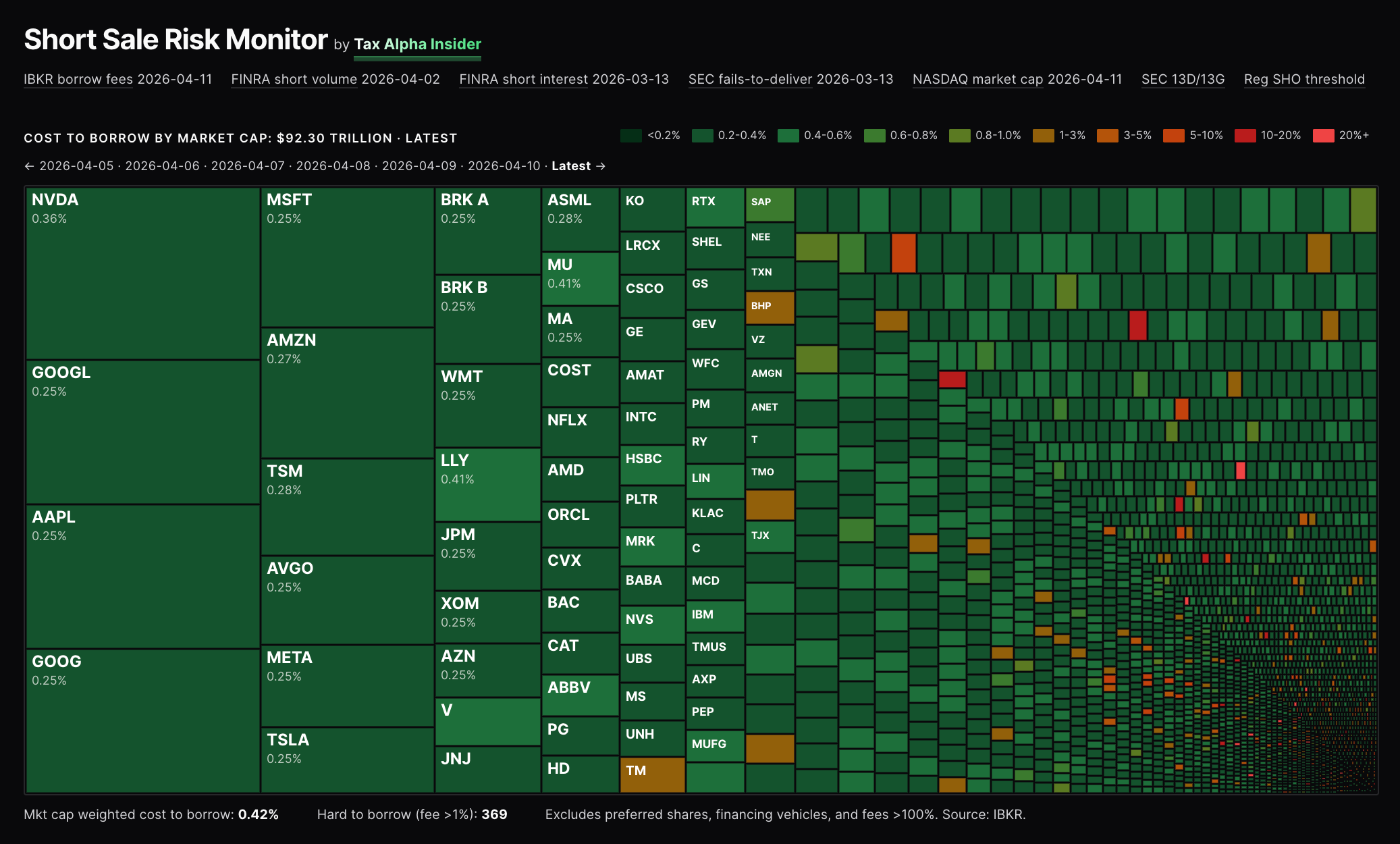Click the 20%+ legend color swatch
Screen dimensions: 1400x844
(x=1323, y=136)
